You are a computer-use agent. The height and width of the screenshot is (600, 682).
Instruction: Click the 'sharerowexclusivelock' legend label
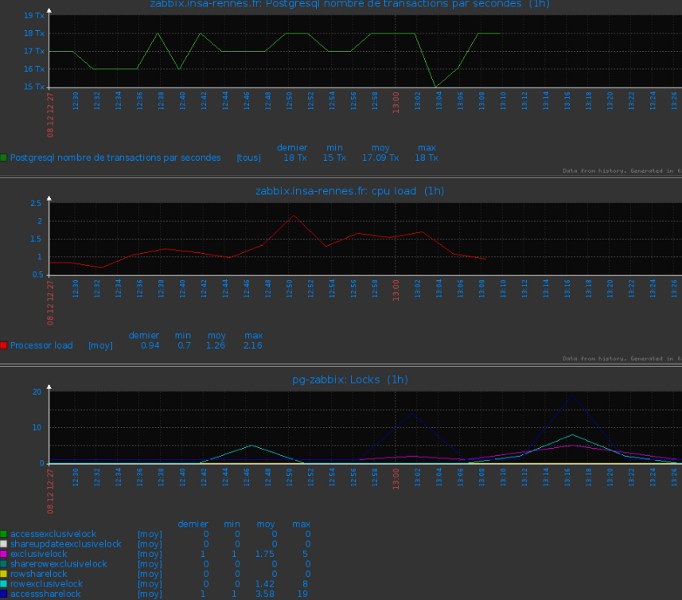(58, 564)
